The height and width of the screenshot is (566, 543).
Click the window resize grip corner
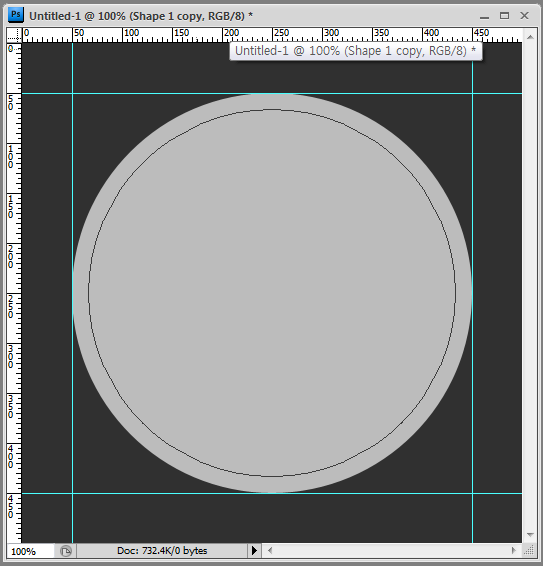pyautogui.click(x=529, y=551)
